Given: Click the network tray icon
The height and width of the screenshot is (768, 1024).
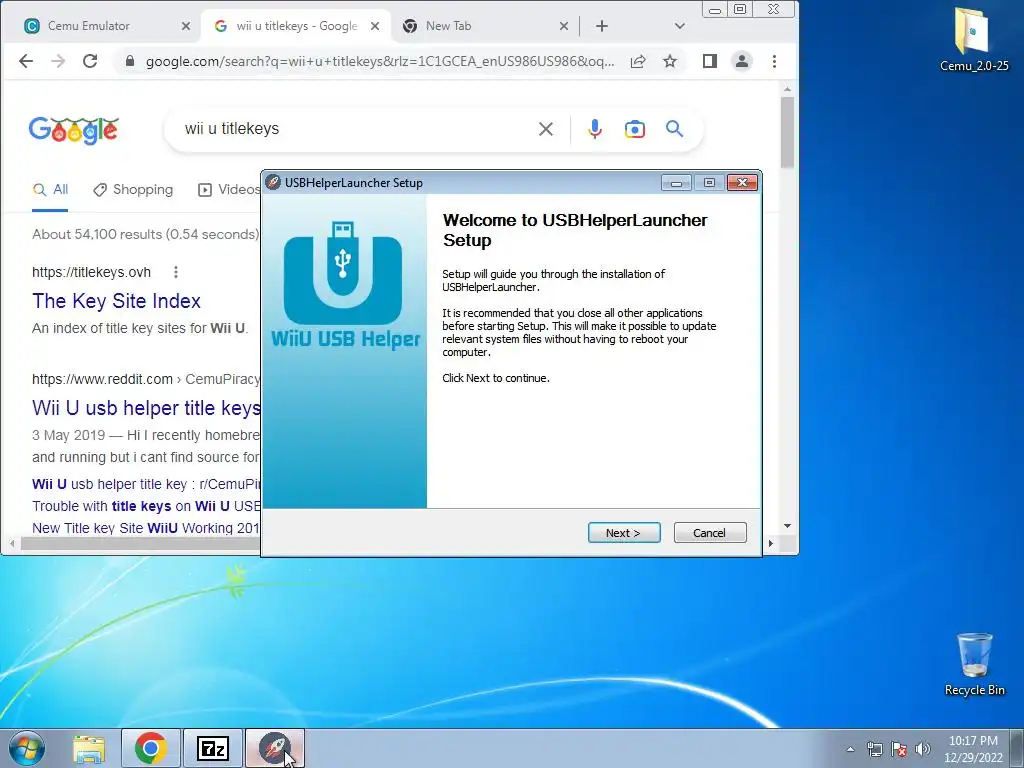Looking at the screenshot, I should point(874,749).
